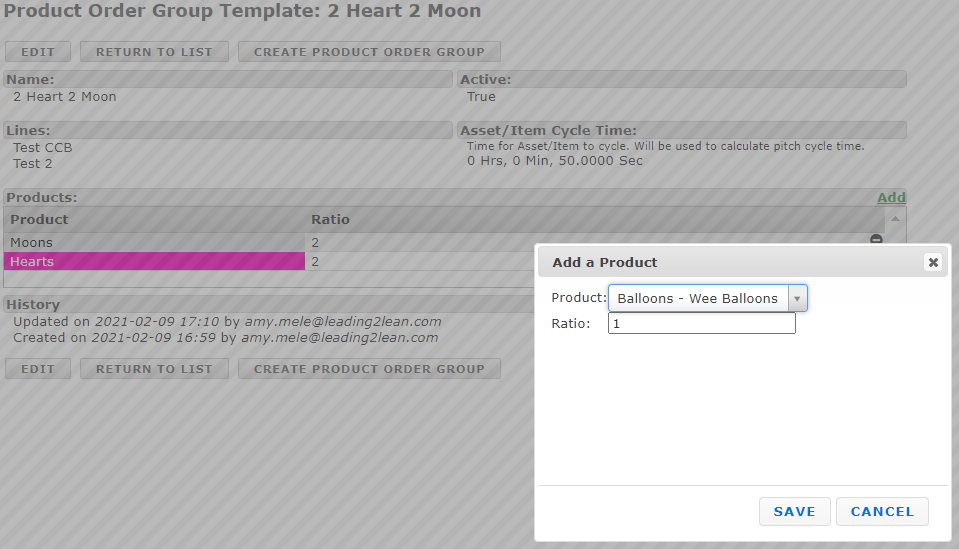
Task: Remove the Moons product row
Action: 876,240
